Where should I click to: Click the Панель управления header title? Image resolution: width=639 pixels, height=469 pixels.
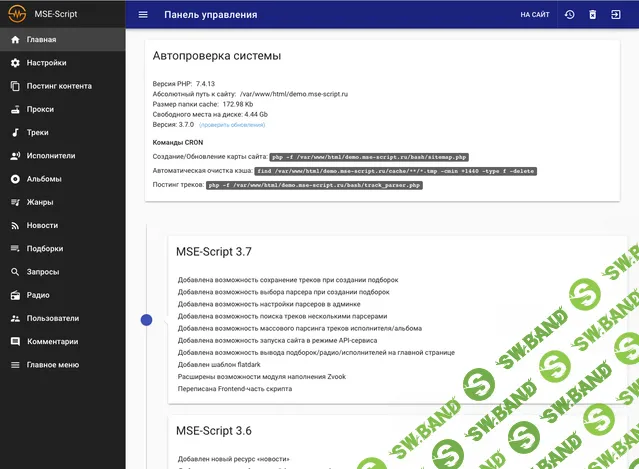point(211,15)
